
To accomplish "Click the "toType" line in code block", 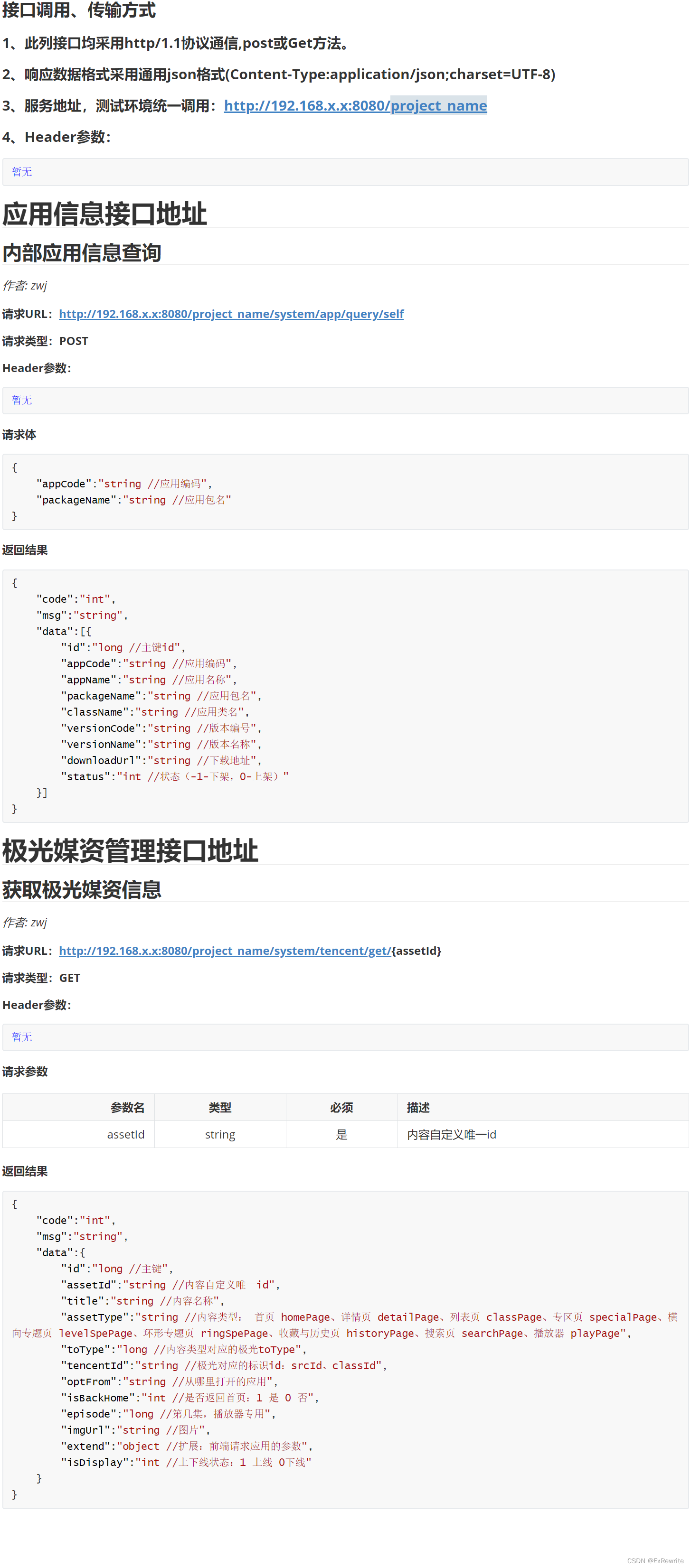I will [x=184, y=1350].
